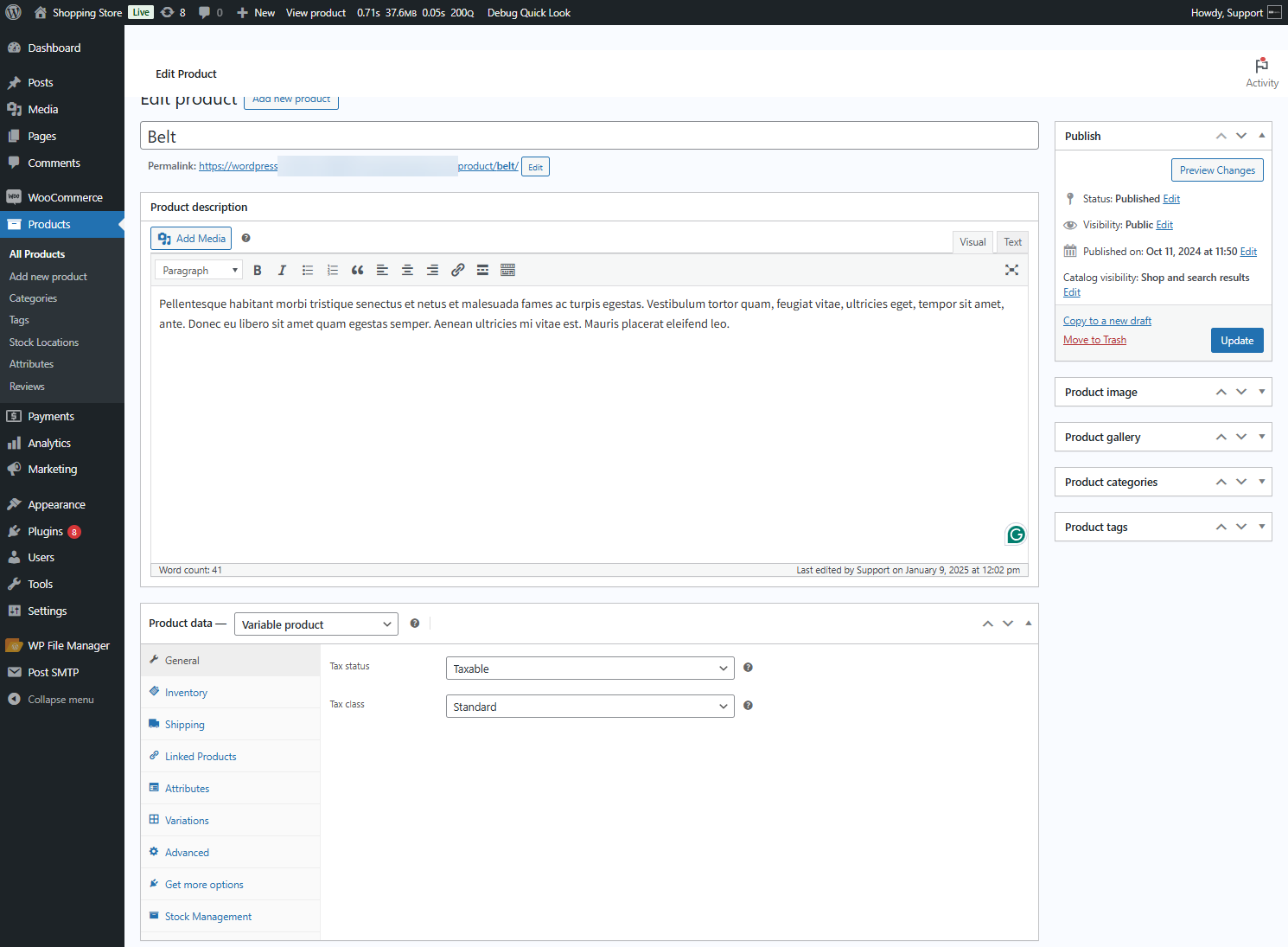Toggle the editor toolbar kitchen sink
The width and height of the screenshot is (1288, 947).
(507, 270)
